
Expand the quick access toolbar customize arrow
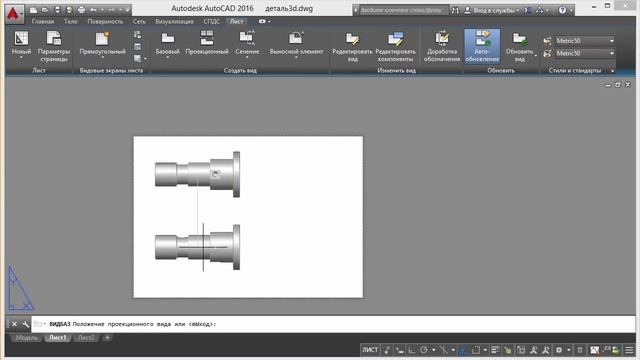[x=127, y=10]
